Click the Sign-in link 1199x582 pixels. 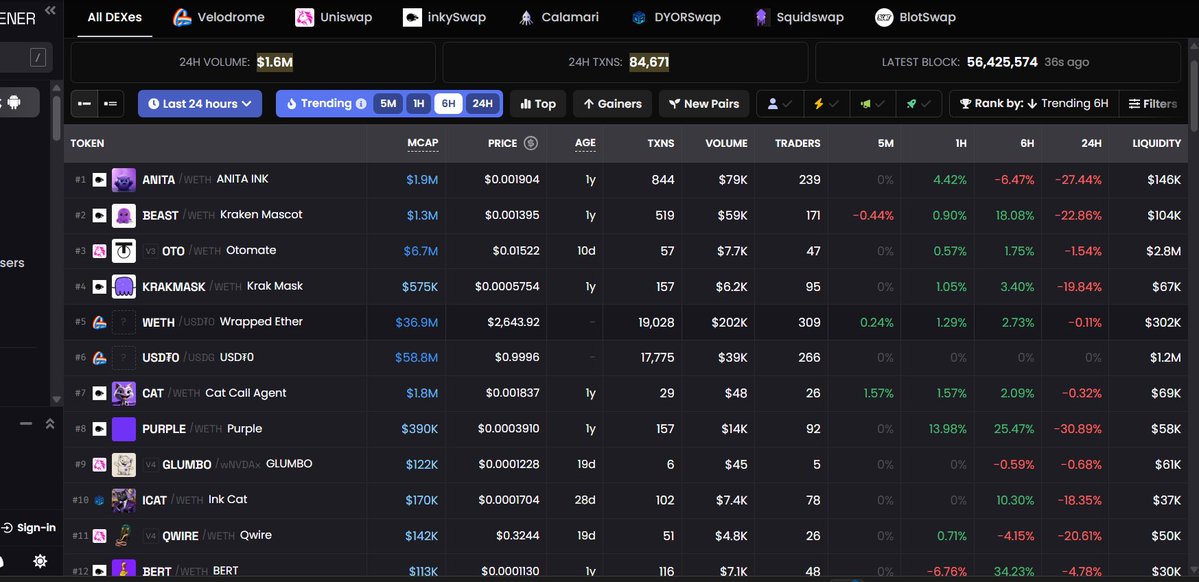point(29,528)
